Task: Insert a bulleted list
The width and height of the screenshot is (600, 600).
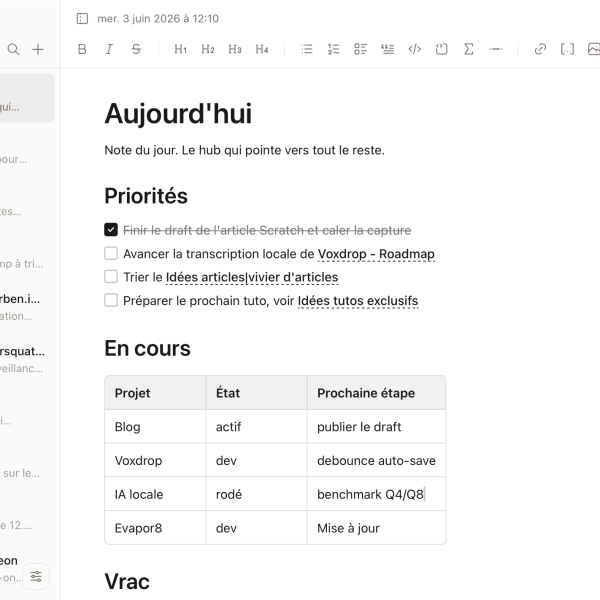Action: [307, 49]
